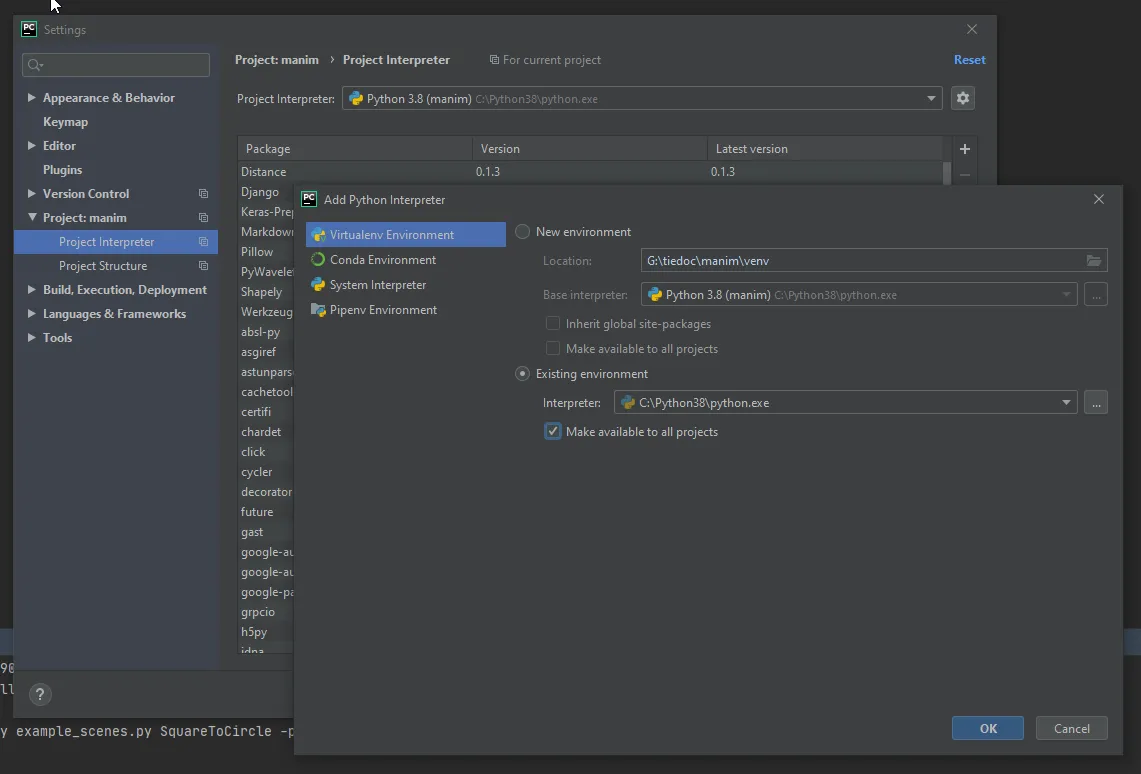The height and width of the screenshot is (774, 1141).
Task: Browse folder icon in the Location field
Action: tap(1093, 260)
